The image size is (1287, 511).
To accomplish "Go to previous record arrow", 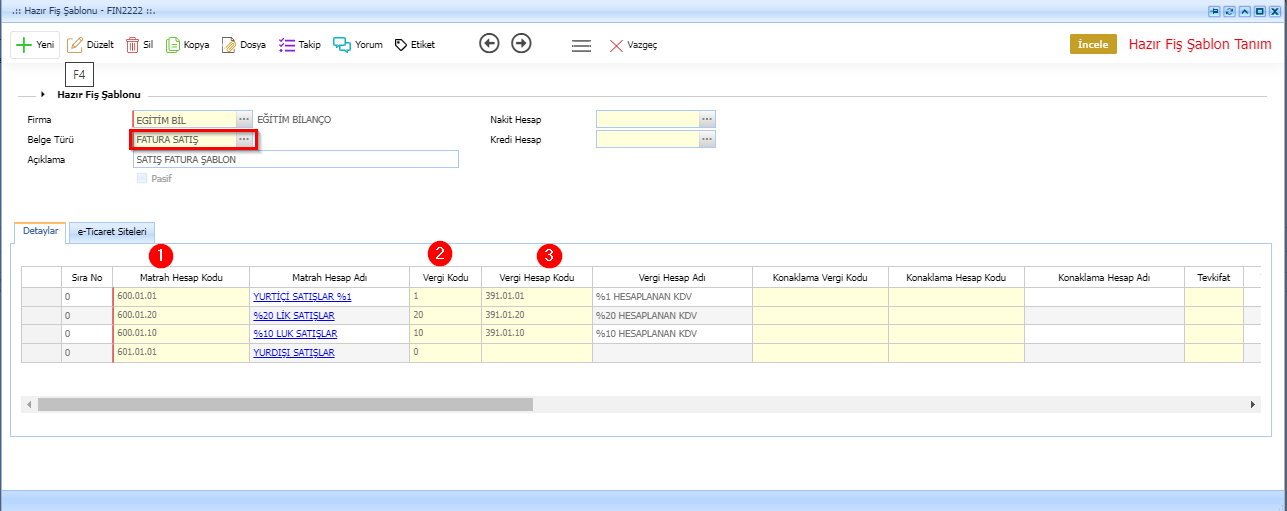I will point(489,44).
